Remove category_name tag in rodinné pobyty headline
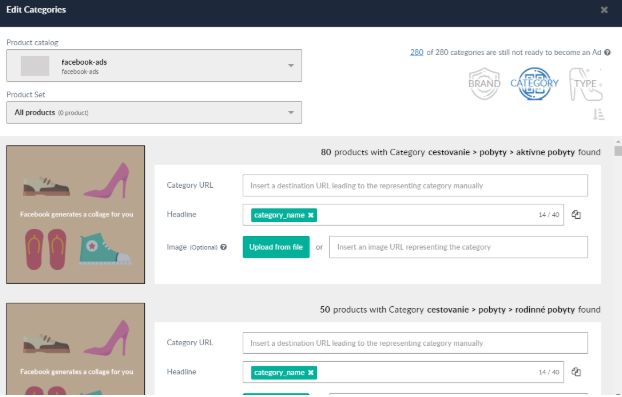The height and width of the screenshot is (397, 622). tap(311, 372)
